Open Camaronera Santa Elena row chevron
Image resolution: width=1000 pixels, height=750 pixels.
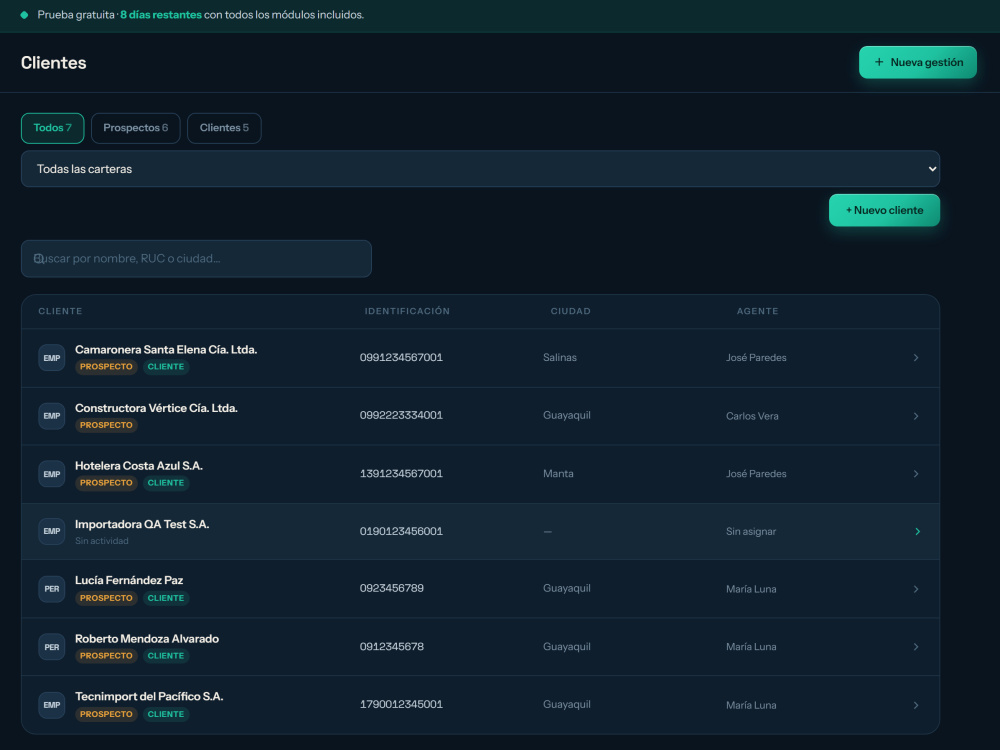(x=916, y=358)
